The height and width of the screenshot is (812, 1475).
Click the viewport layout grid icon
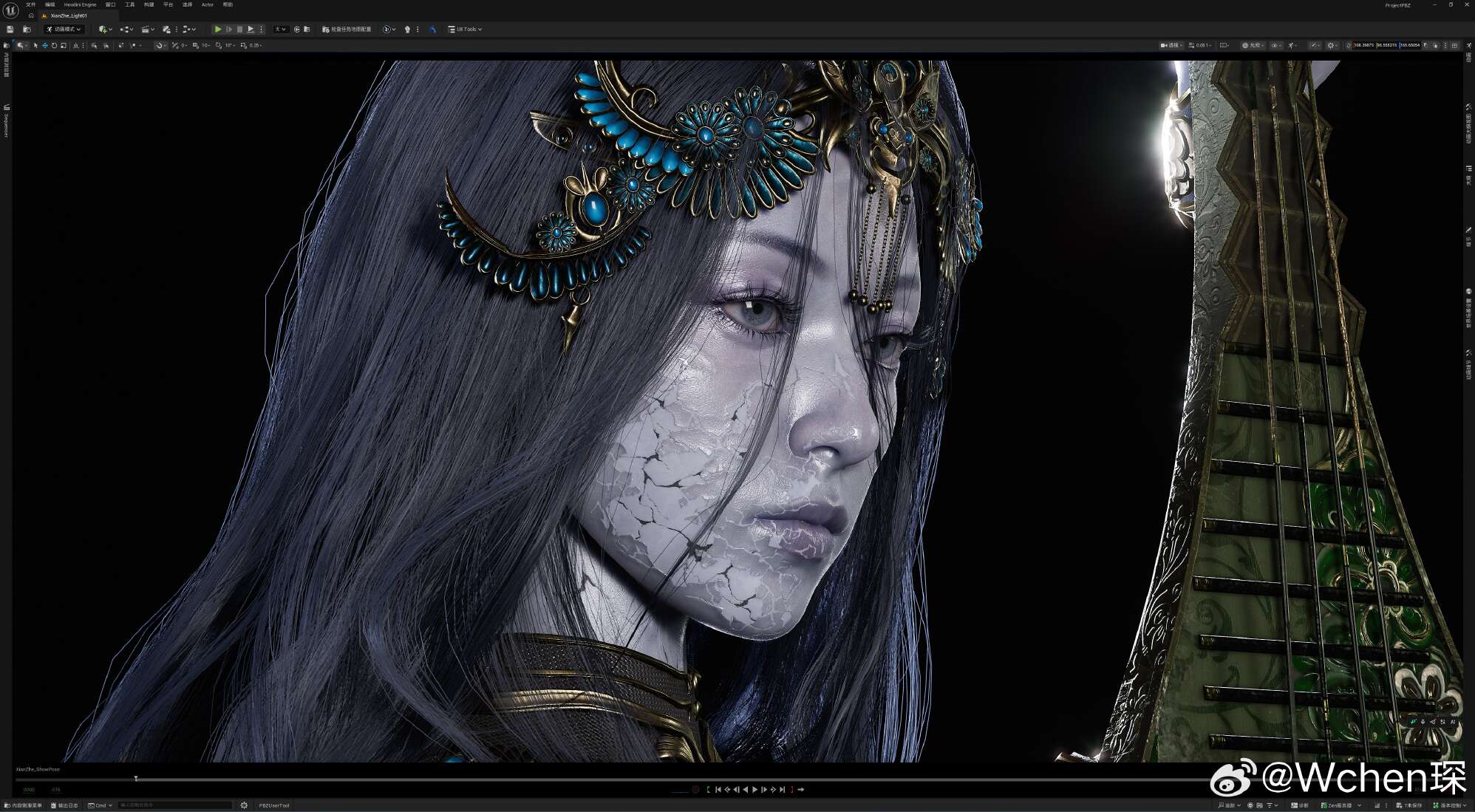1454,45
